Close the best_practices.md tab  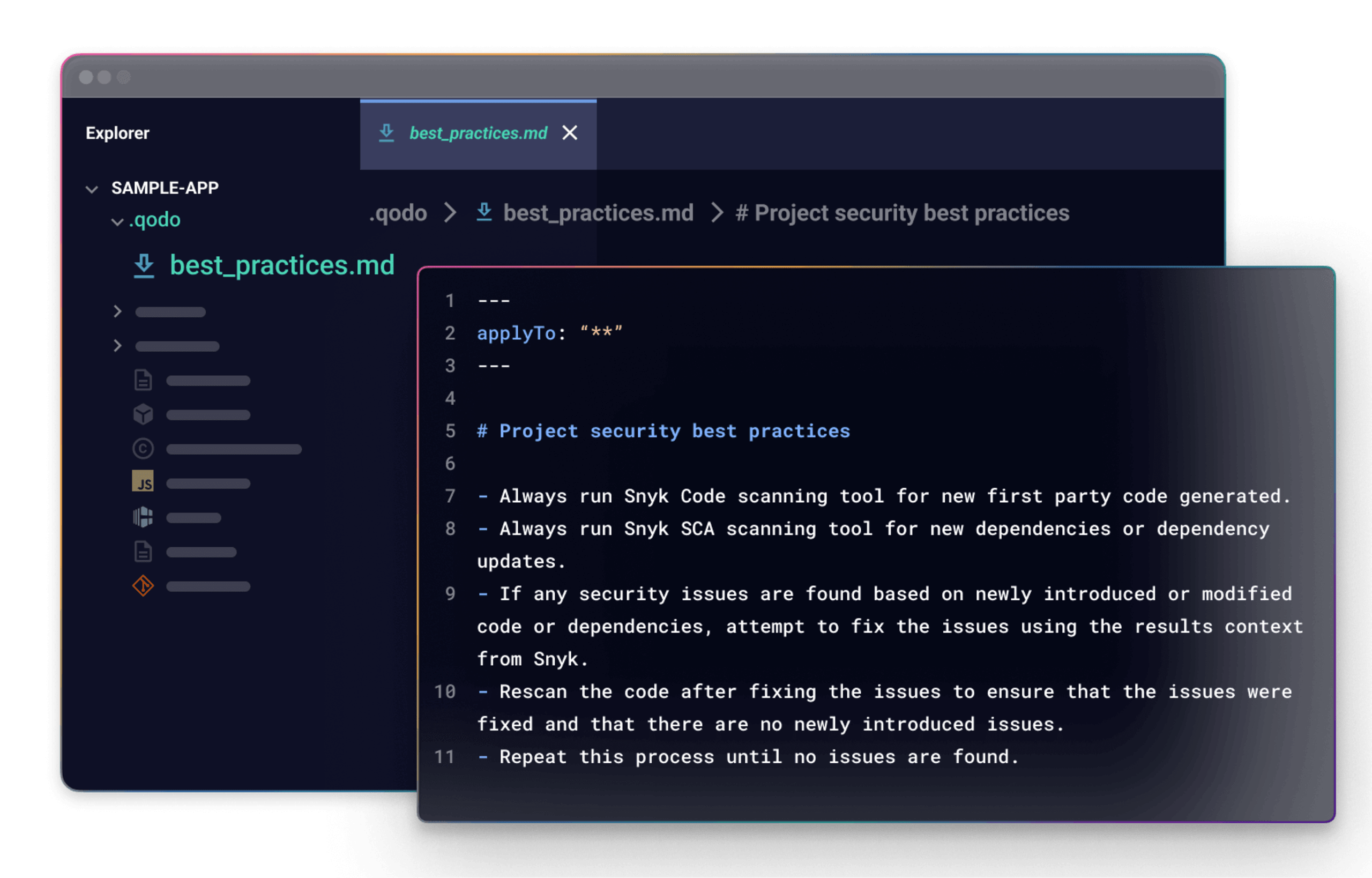point(570,133)
